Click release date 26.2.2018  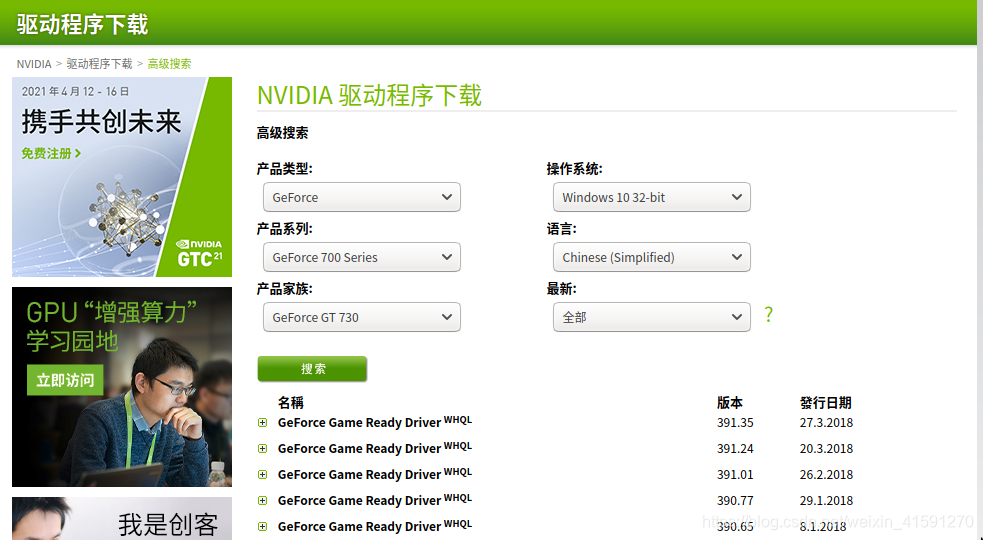point(826,475)
